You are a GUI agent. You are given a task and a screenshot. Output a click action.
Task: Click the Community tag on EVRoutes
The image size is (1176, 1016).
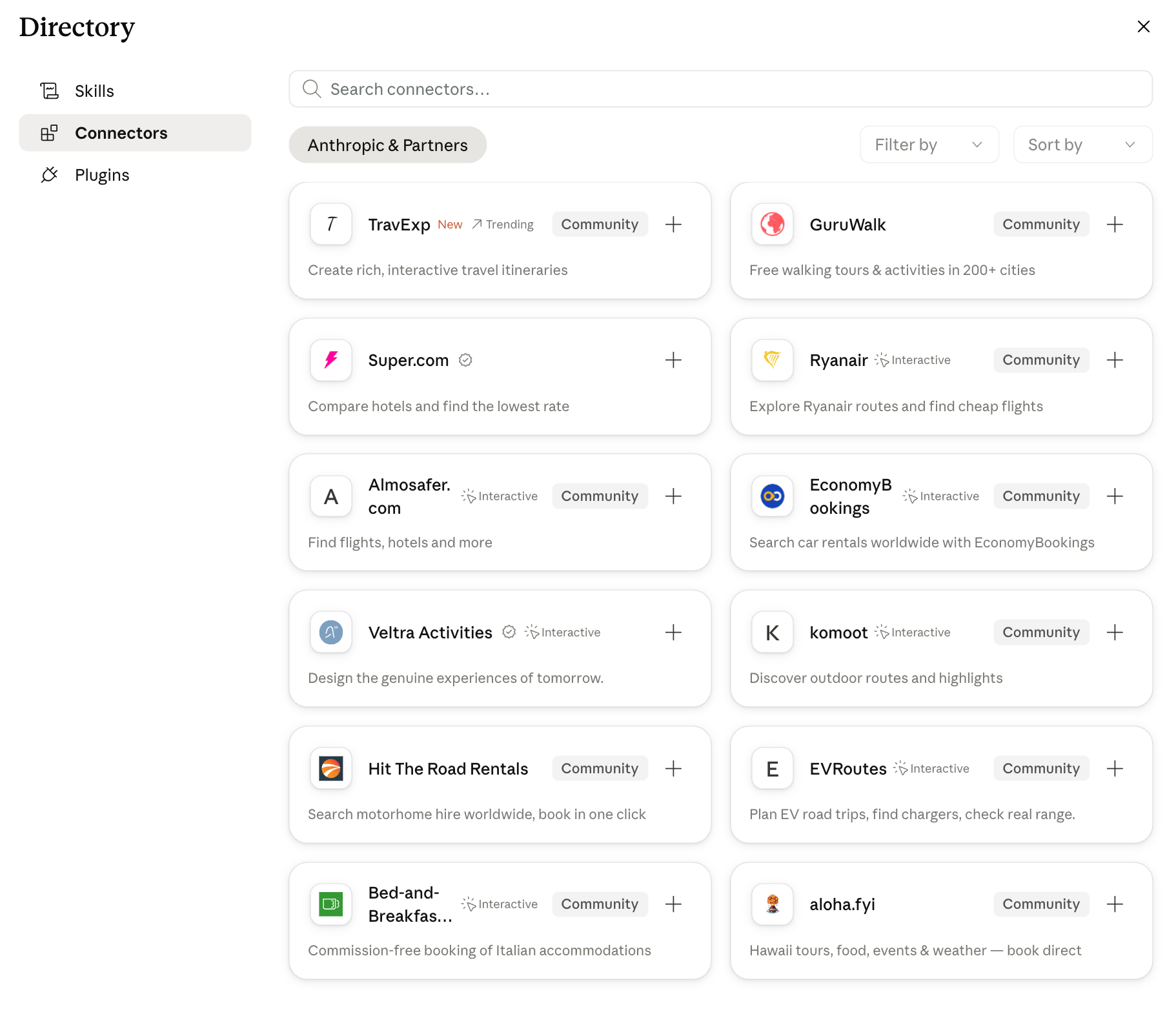1041,769
